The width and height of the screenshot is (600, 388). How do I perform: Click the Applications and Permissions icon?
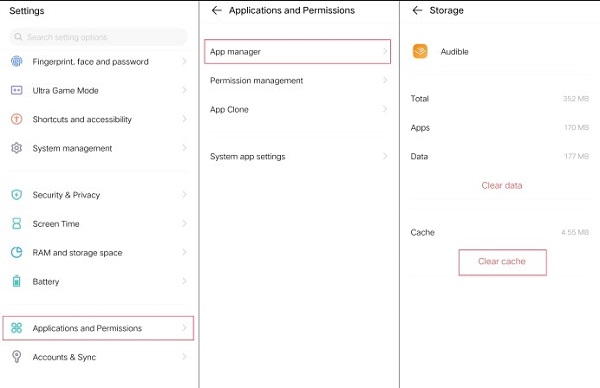click(16, 328)
